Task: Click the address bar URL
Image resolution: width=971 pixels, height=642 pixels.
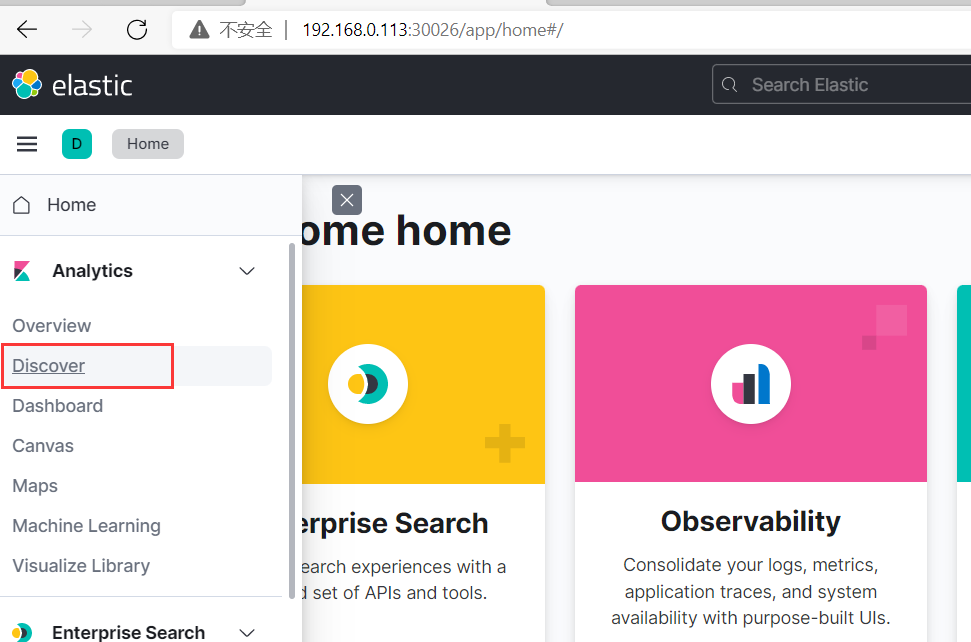Action: click(432, 30)
